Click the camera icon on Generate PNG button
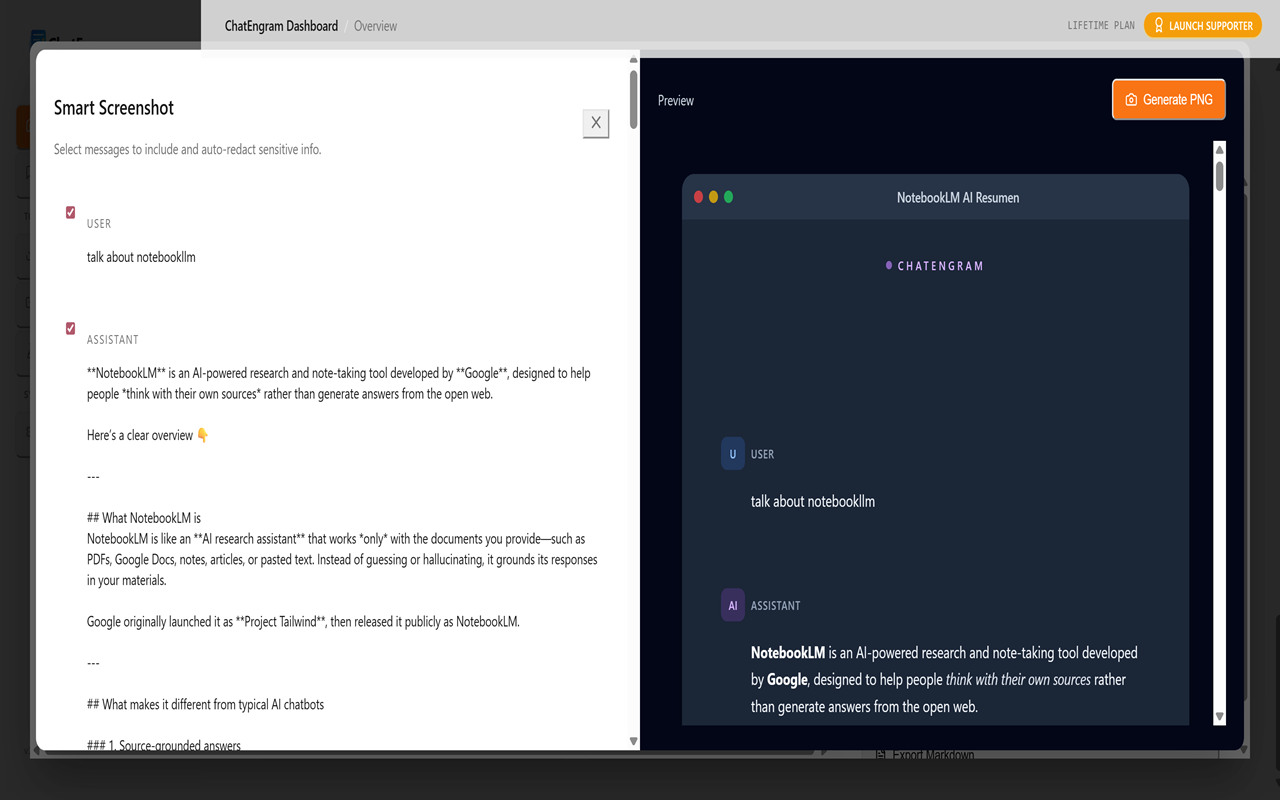This screenshot has width=1280, height=800. coord(1130,98)
